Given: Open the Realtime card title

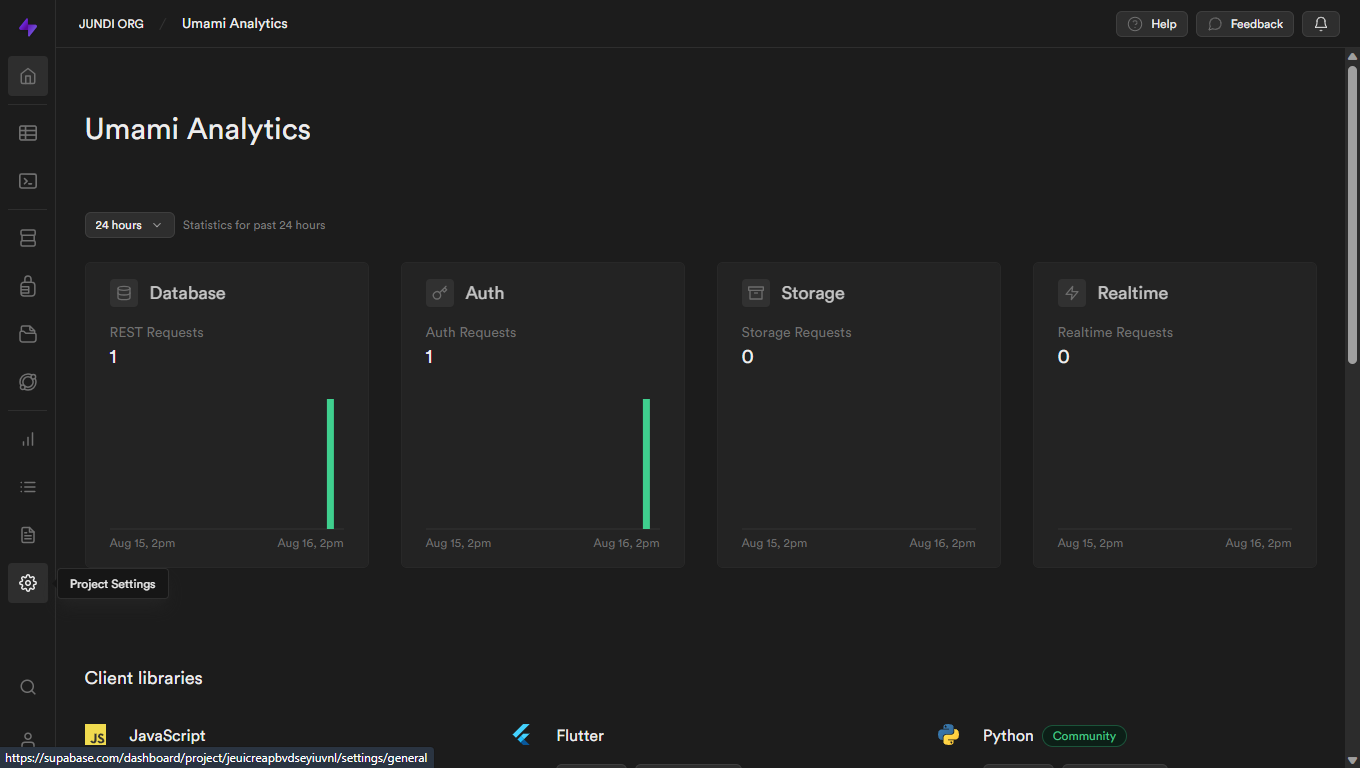Looking at the screenshot, I should click(1132, 293).
